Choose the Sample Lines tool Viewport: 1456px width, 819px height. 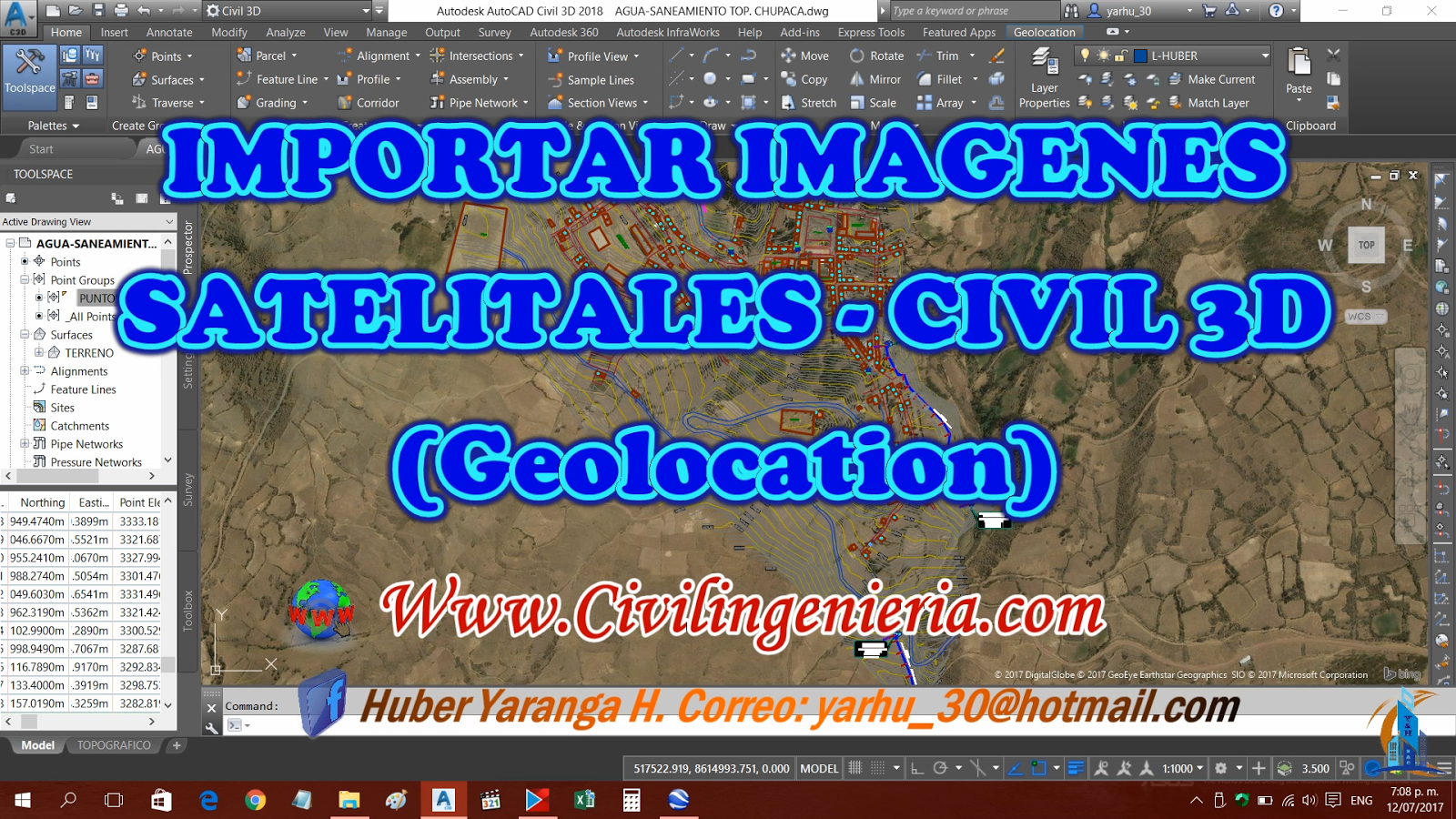[x=591, y=80]
